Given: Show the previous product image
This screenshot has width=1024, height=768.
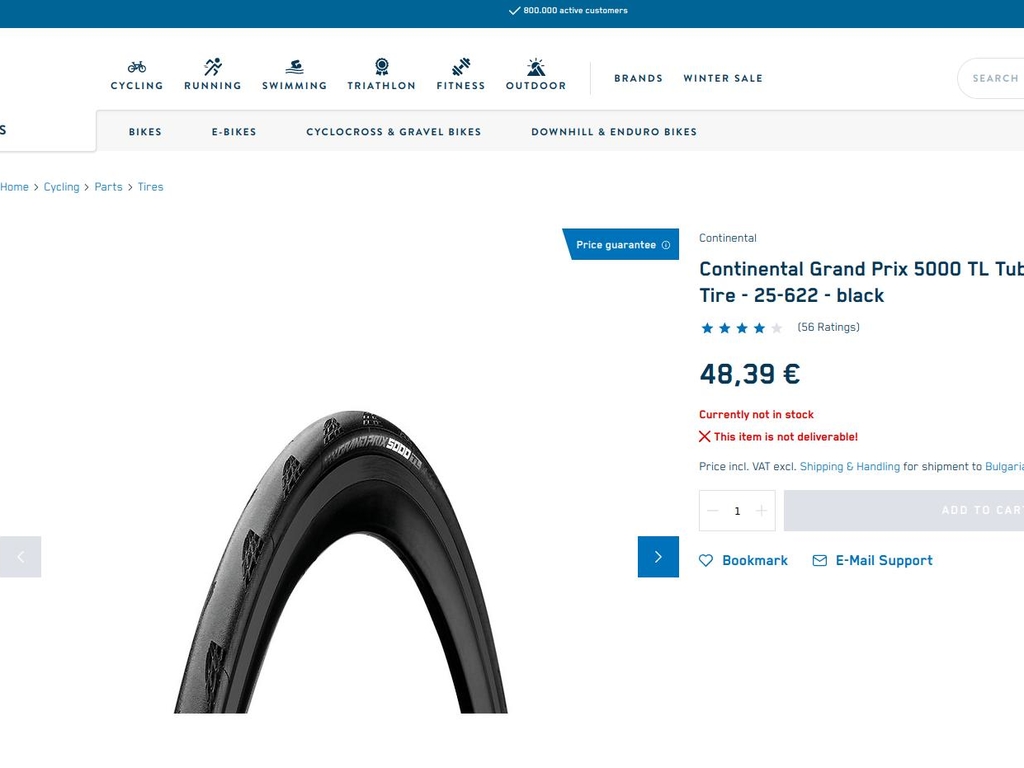Looking at the screenshot, I should 20,556.
